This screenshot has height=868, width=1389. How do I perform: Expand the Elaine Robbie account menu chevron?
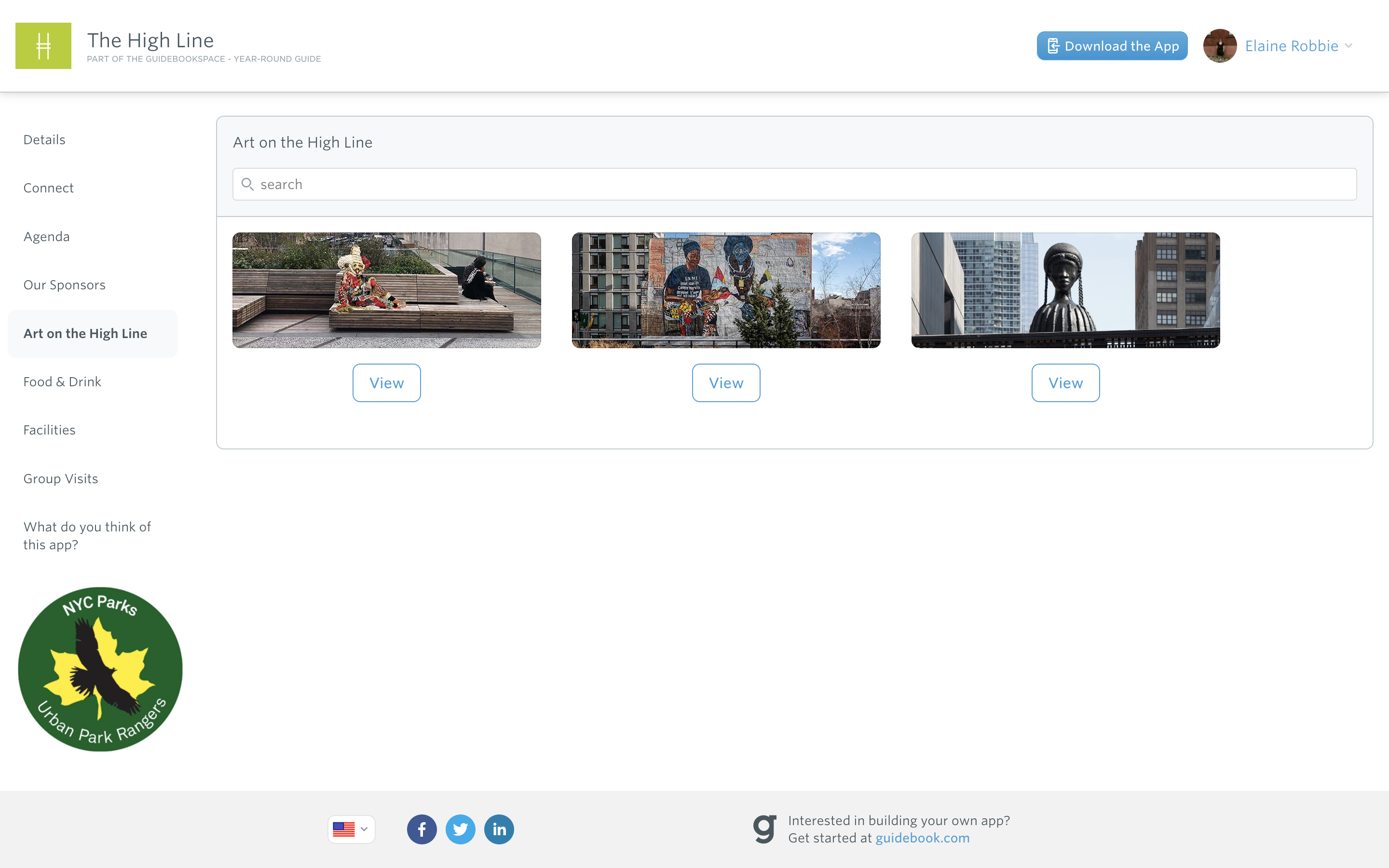(1348, 46)
